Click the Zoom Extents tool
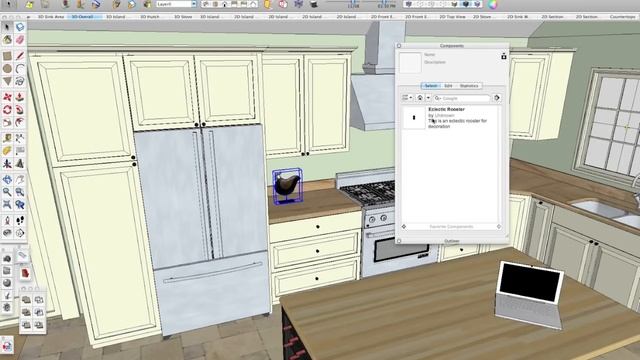640x360 pixels. click(x=7, y=204)
